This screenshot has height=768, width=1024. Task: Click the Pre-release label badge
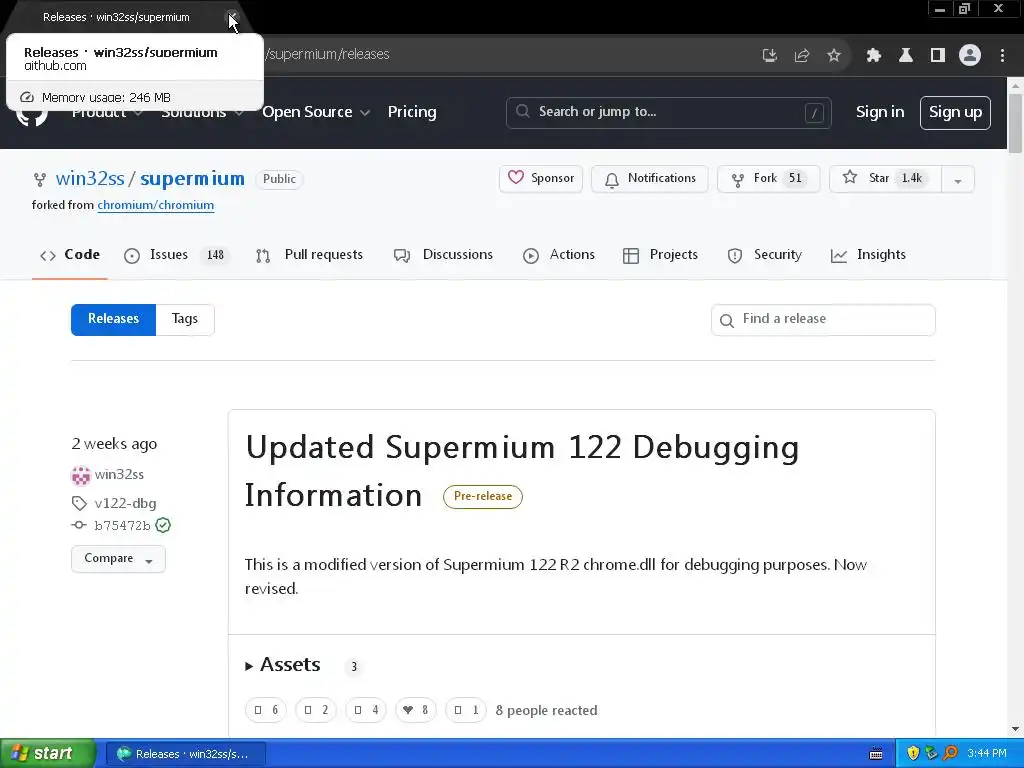point(483,496)
